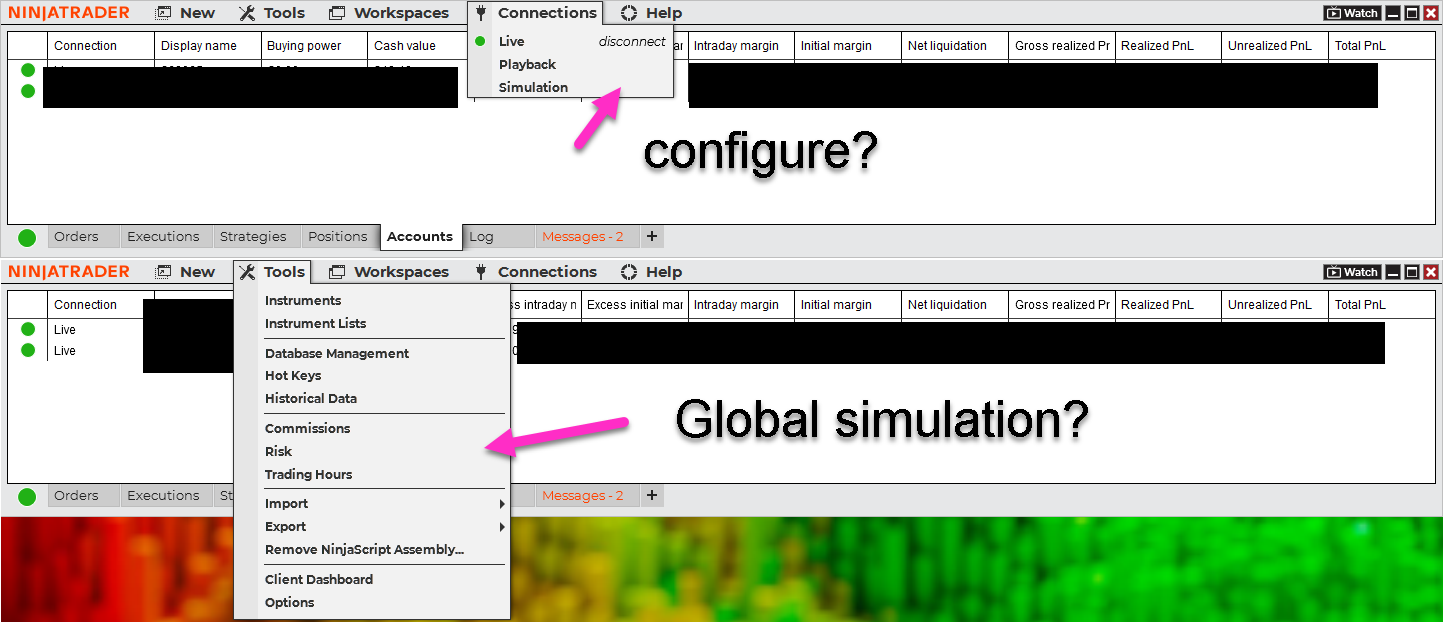Click the Watch button in the upper window
This screenshot has width=1443, height=622.
point(1352,13)
